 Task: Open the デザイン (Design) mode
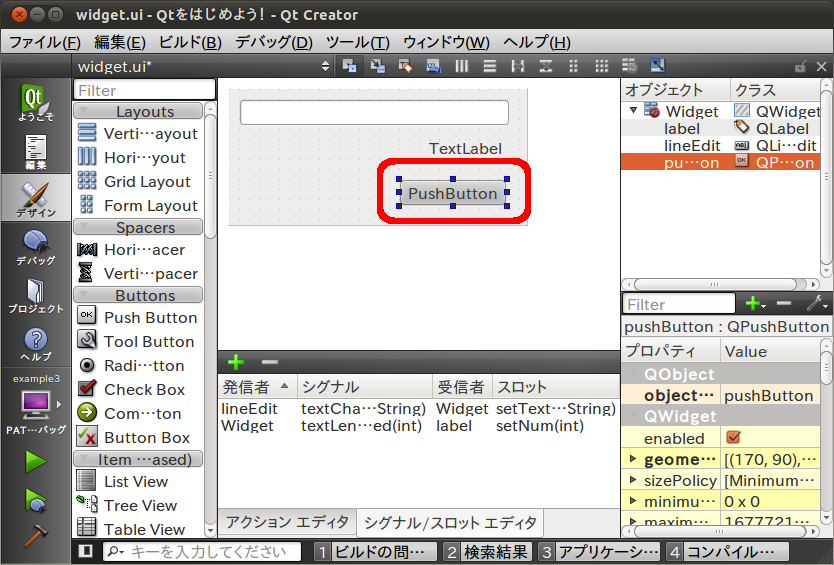tap(36, 197)
